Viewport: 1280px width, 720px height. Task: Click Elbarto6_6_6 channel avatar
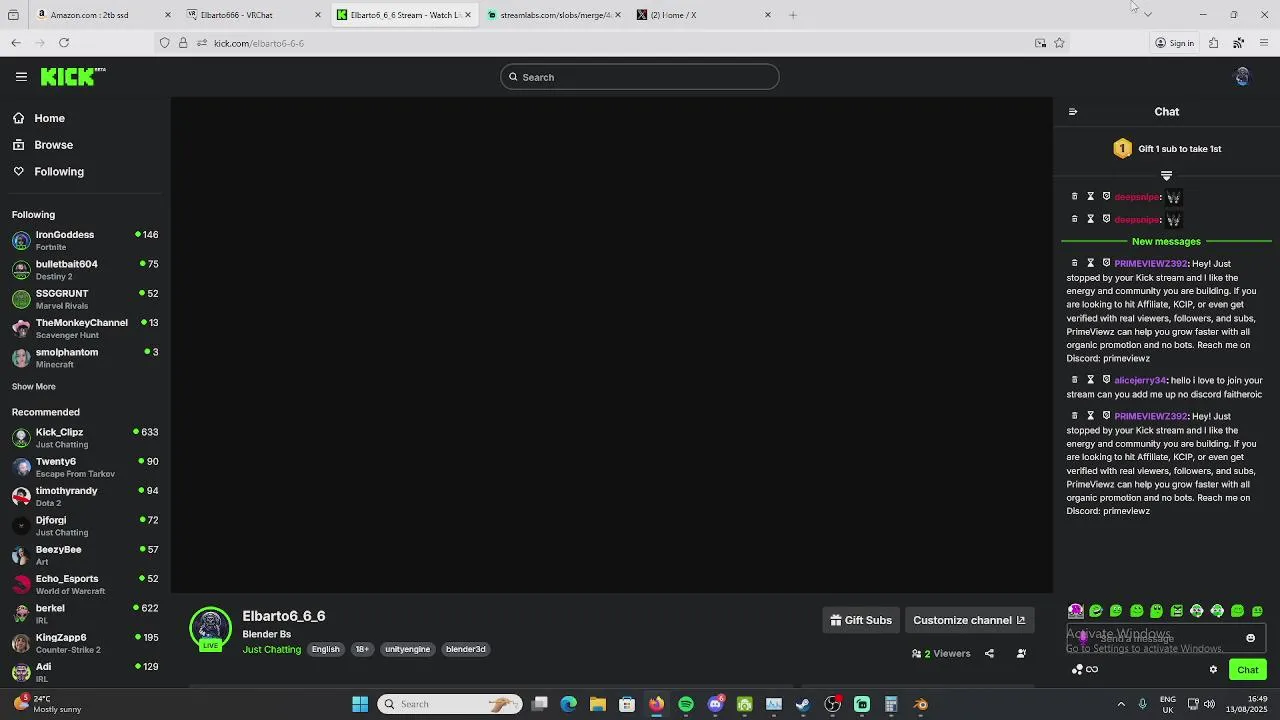point(210,627)
